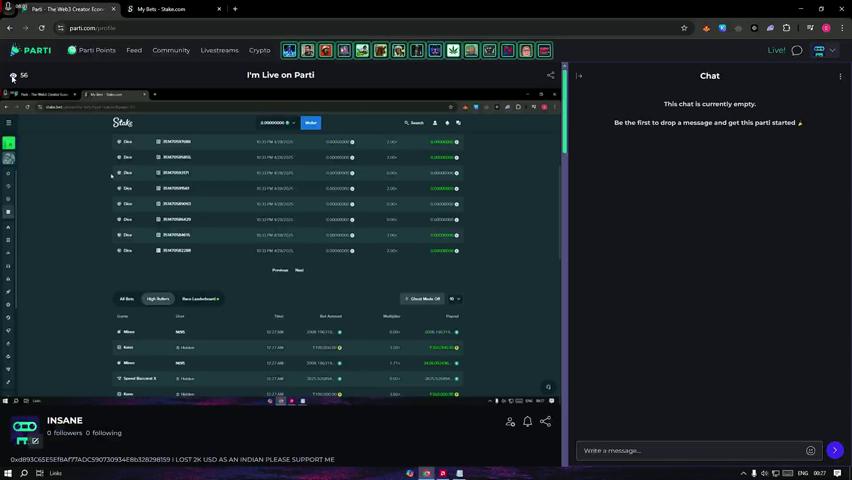Open the emoji picker in chat input

(x=810, y=451)
